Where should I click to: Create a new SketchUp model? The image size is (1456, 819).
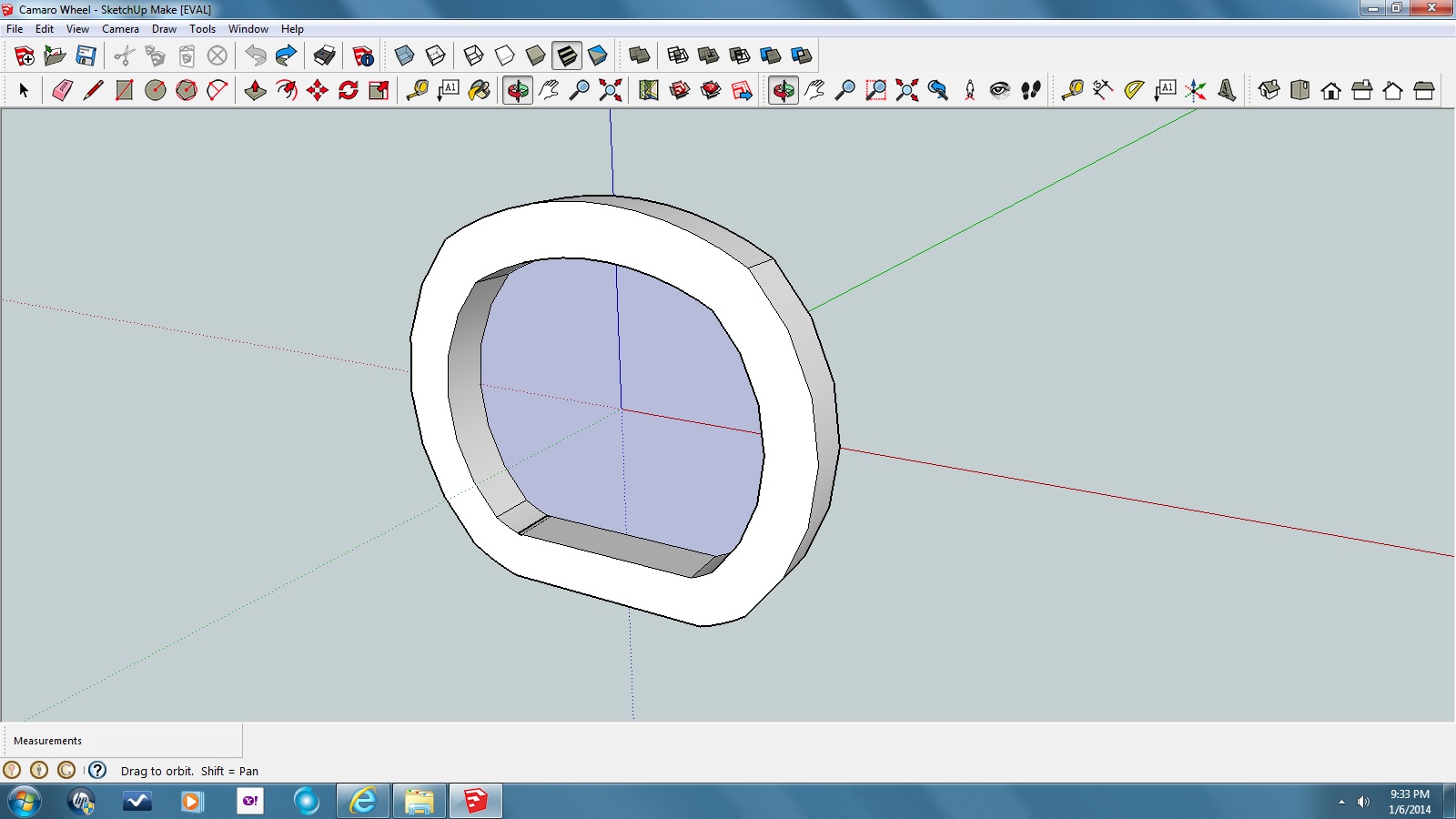(x=25, y=56)
